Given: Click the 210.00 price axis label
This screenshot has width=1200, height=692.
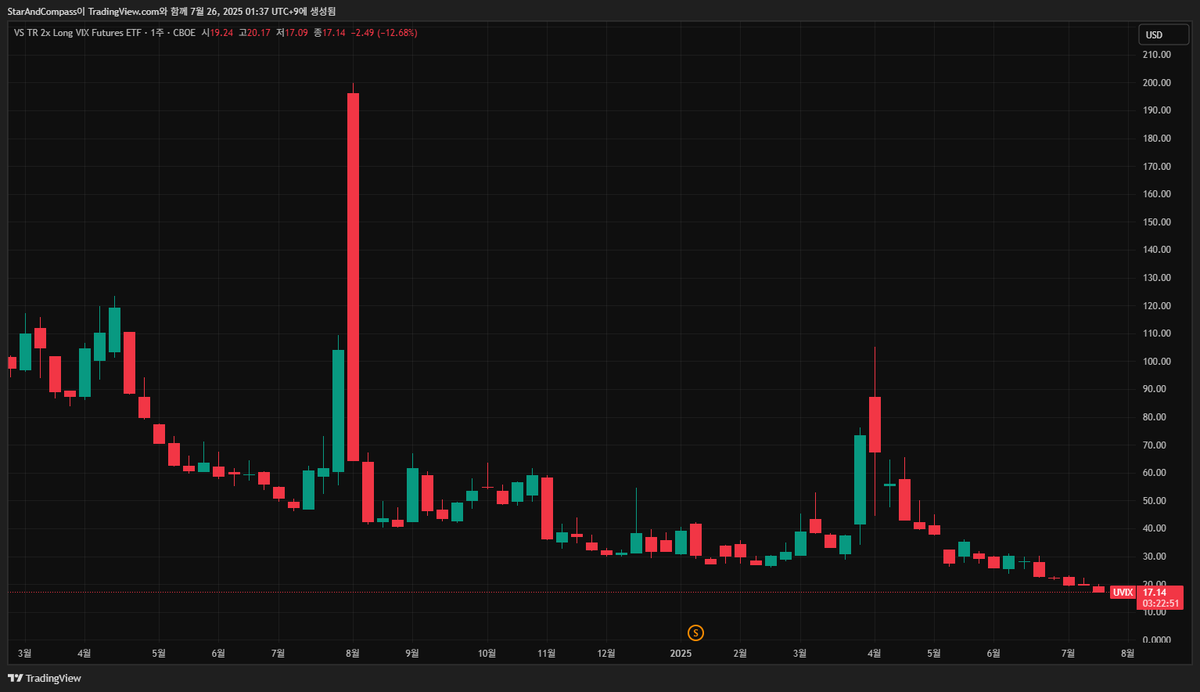Looking at the screenshot, I should coord(1156,55).
